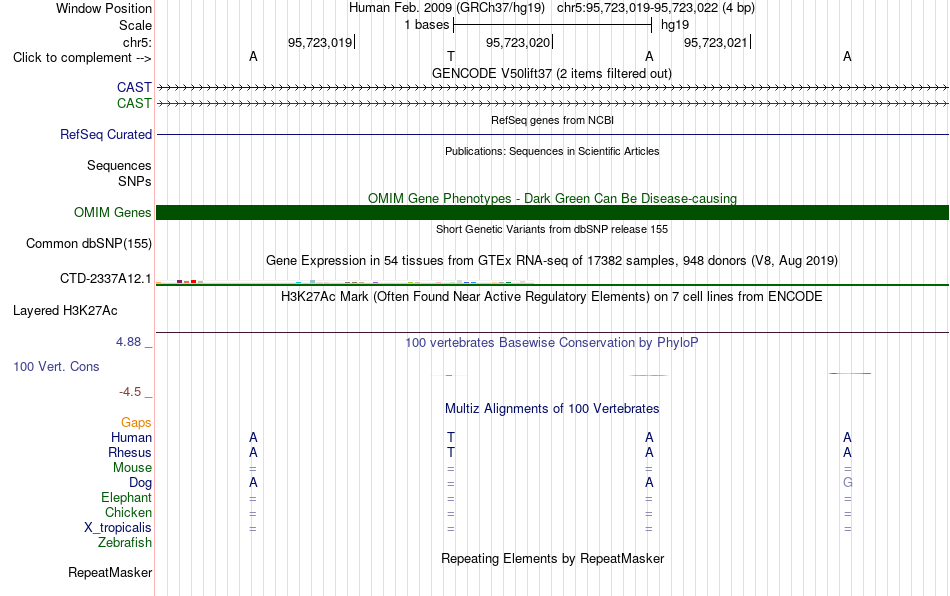Image resolution: width=950 pixels, height=596 pixels.
Task: Click the 95,723,020 position marker
Action: pos(519,42)
